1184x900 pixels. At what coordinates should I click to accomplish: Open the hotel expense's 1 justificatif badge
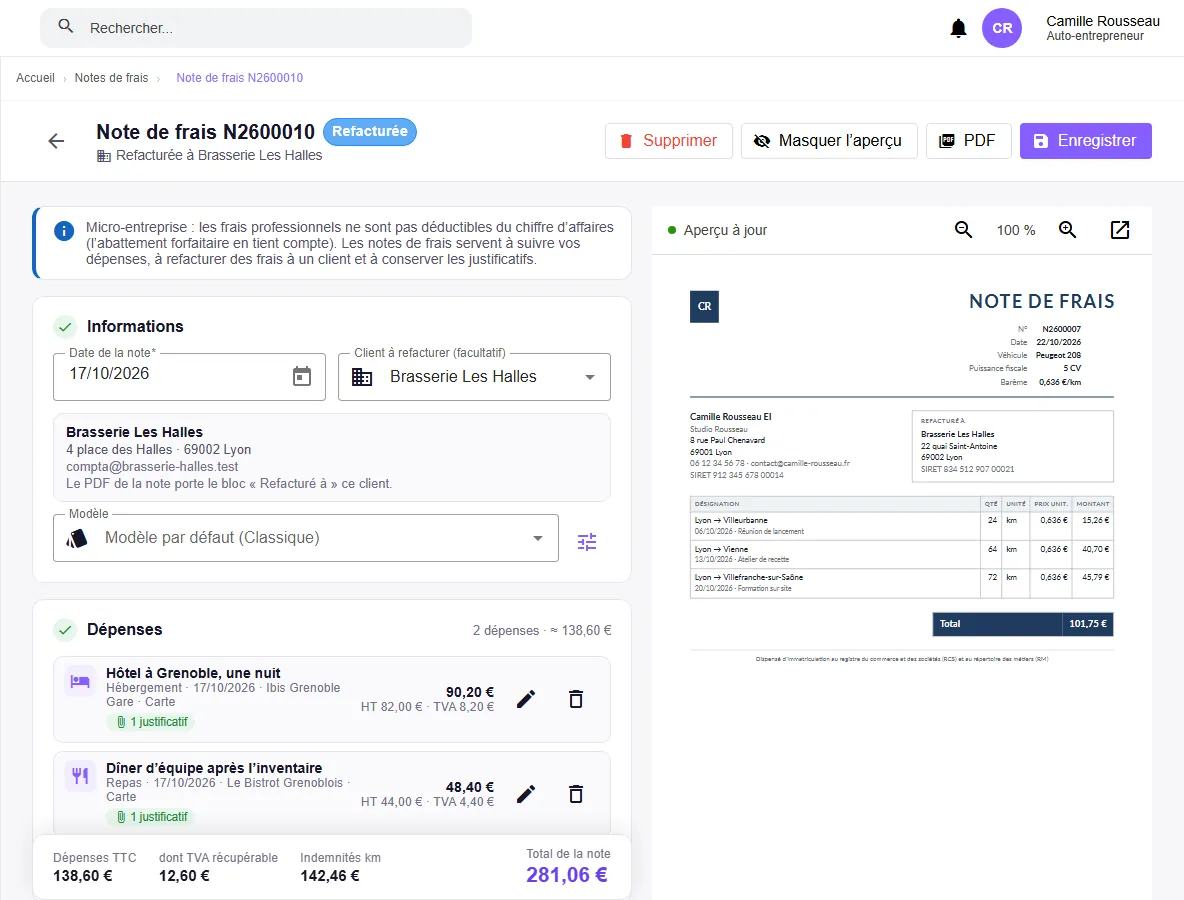152,722
